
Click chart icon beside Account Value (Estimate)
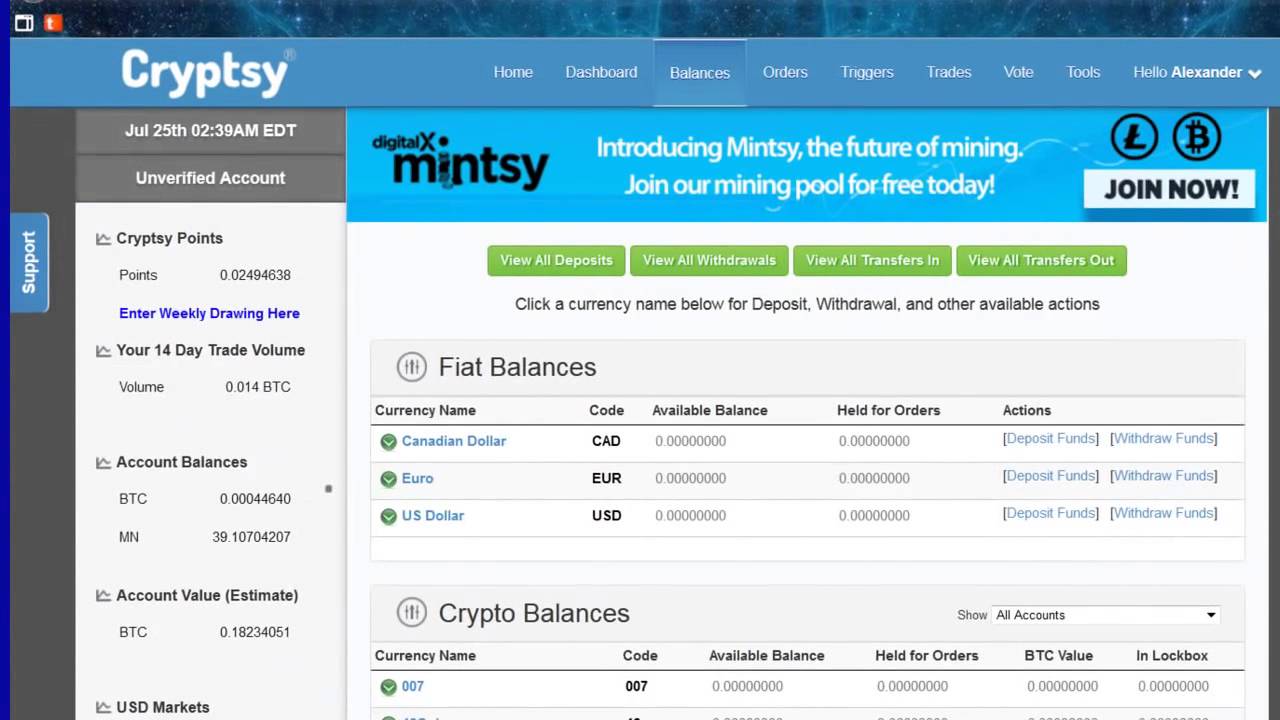[x=103, y=596]
